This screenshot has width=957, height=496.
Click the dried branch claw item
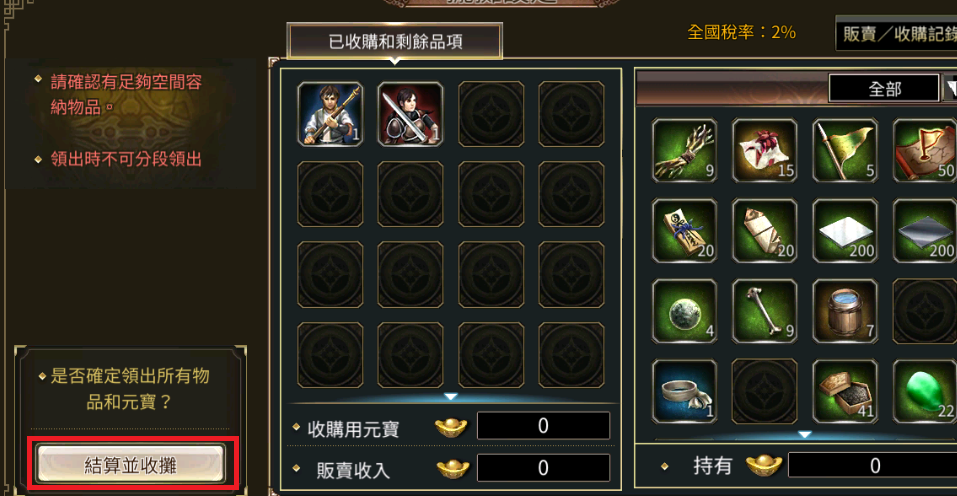[684, 151]
